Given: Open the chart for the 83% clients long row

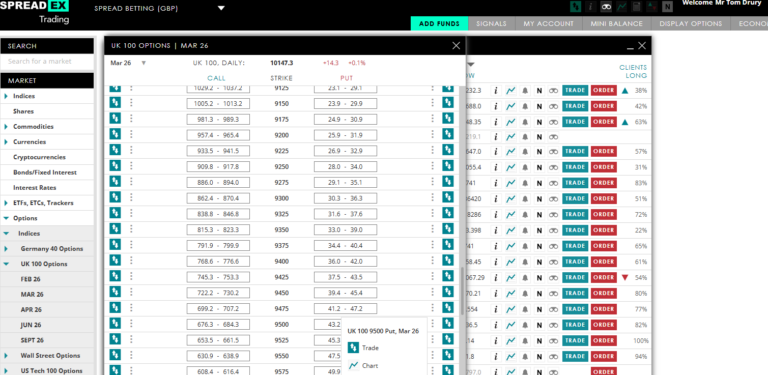Looking at the screenshot, I should coord(510,183).
